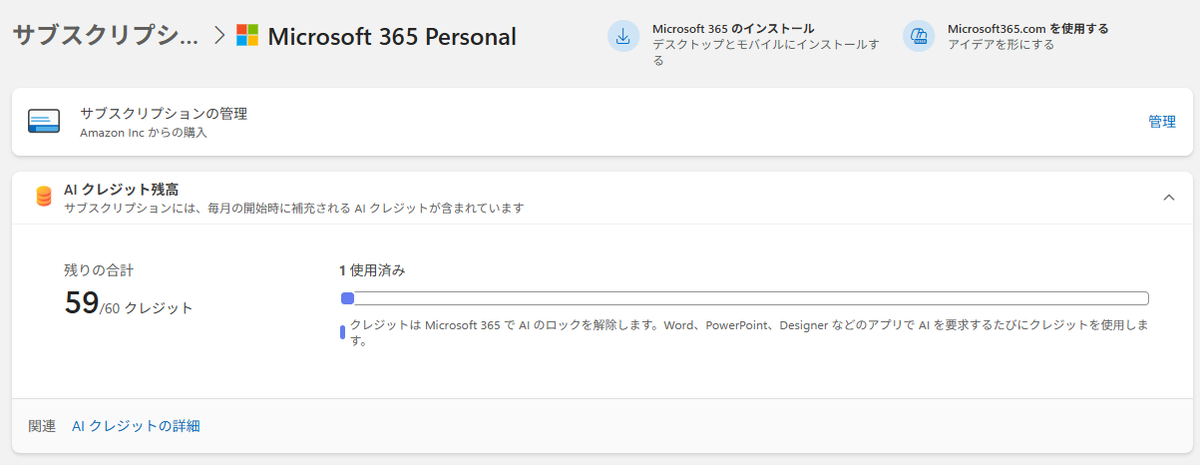The height and width of the screenshot is (465, 1200).
Task: Click the Microsoft365.com app icon
Action: coord(918,36)
